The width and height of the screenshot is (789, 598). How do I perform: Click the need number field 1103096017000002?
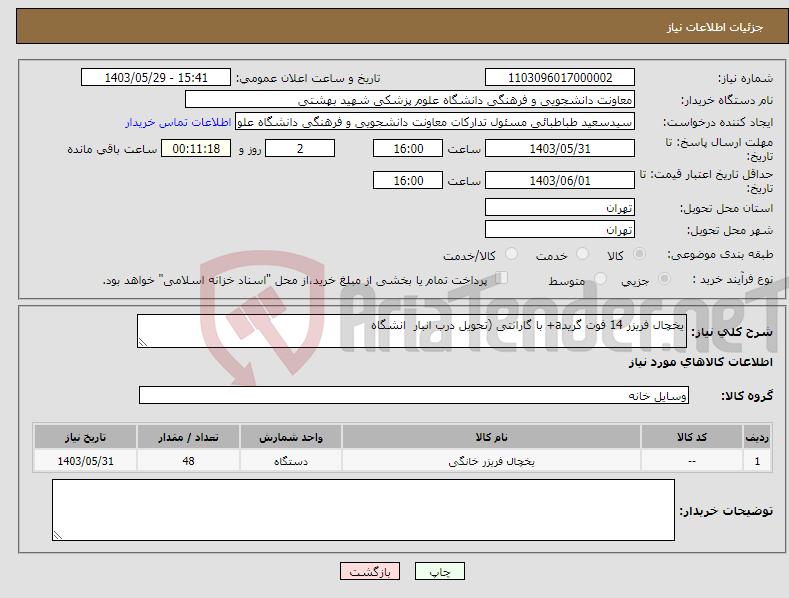[560, 78]
